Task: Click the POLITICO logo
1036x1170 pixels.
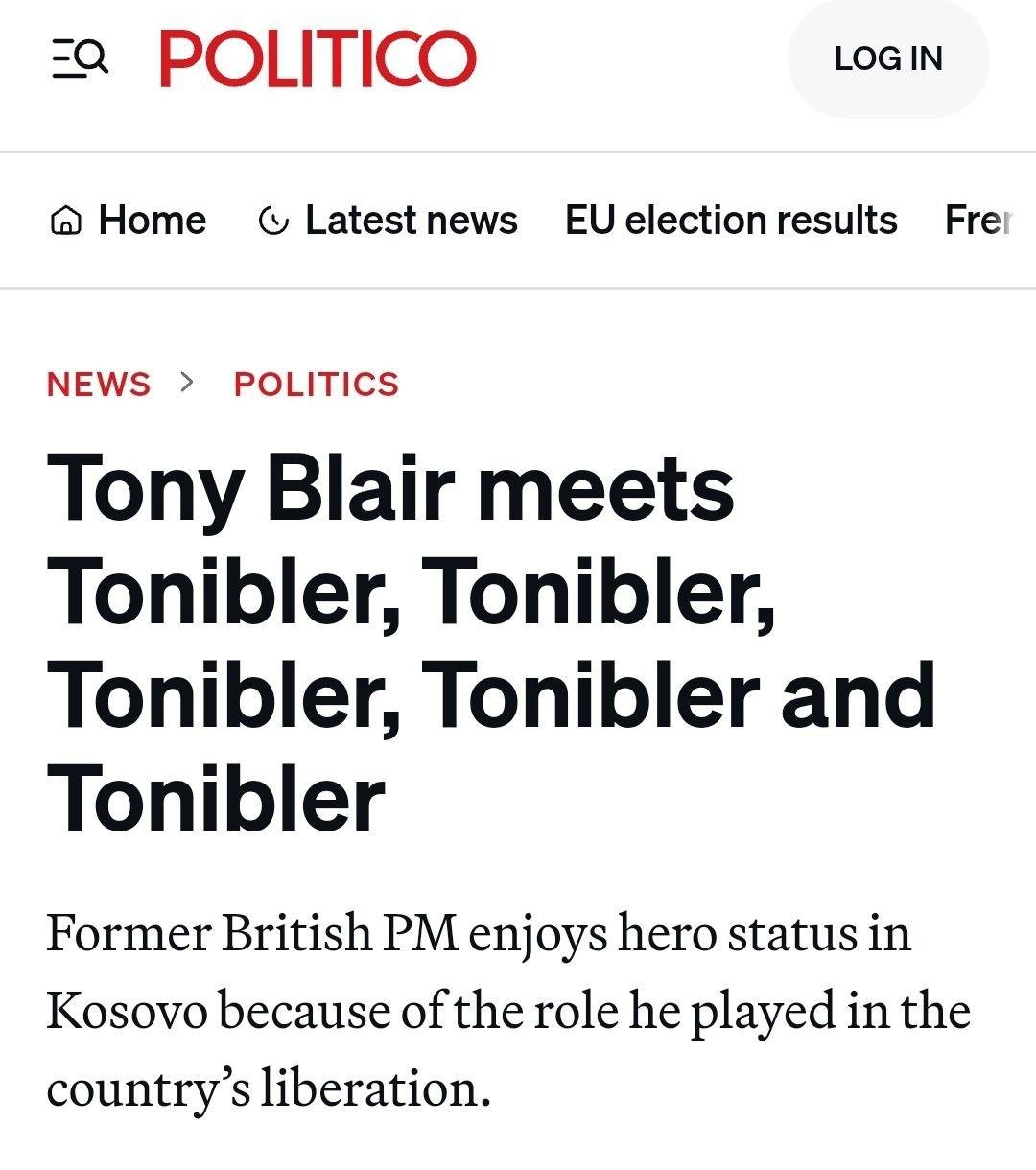Action: (318, 58)
